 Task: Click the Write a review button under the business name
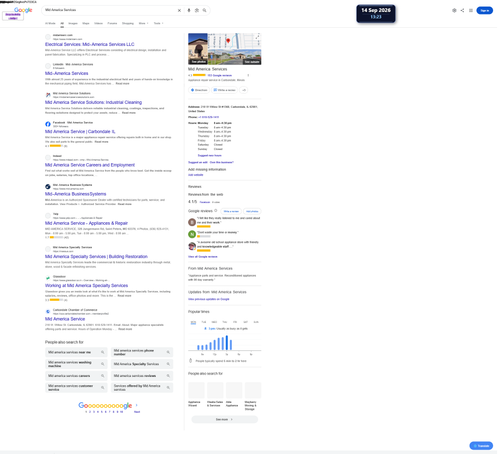[224, 90]
